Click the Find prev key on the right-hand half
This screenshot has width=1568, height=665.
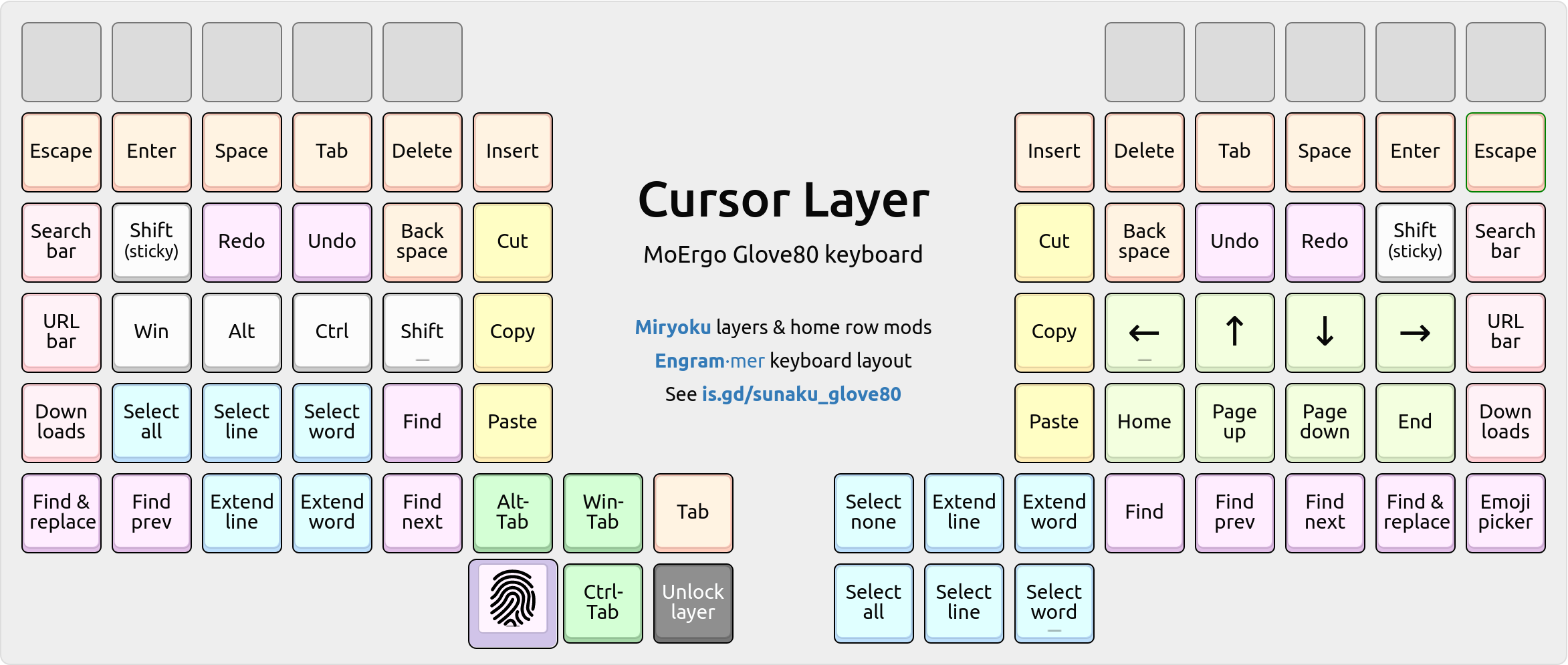pyautogui.click(x=1234, y=513)
